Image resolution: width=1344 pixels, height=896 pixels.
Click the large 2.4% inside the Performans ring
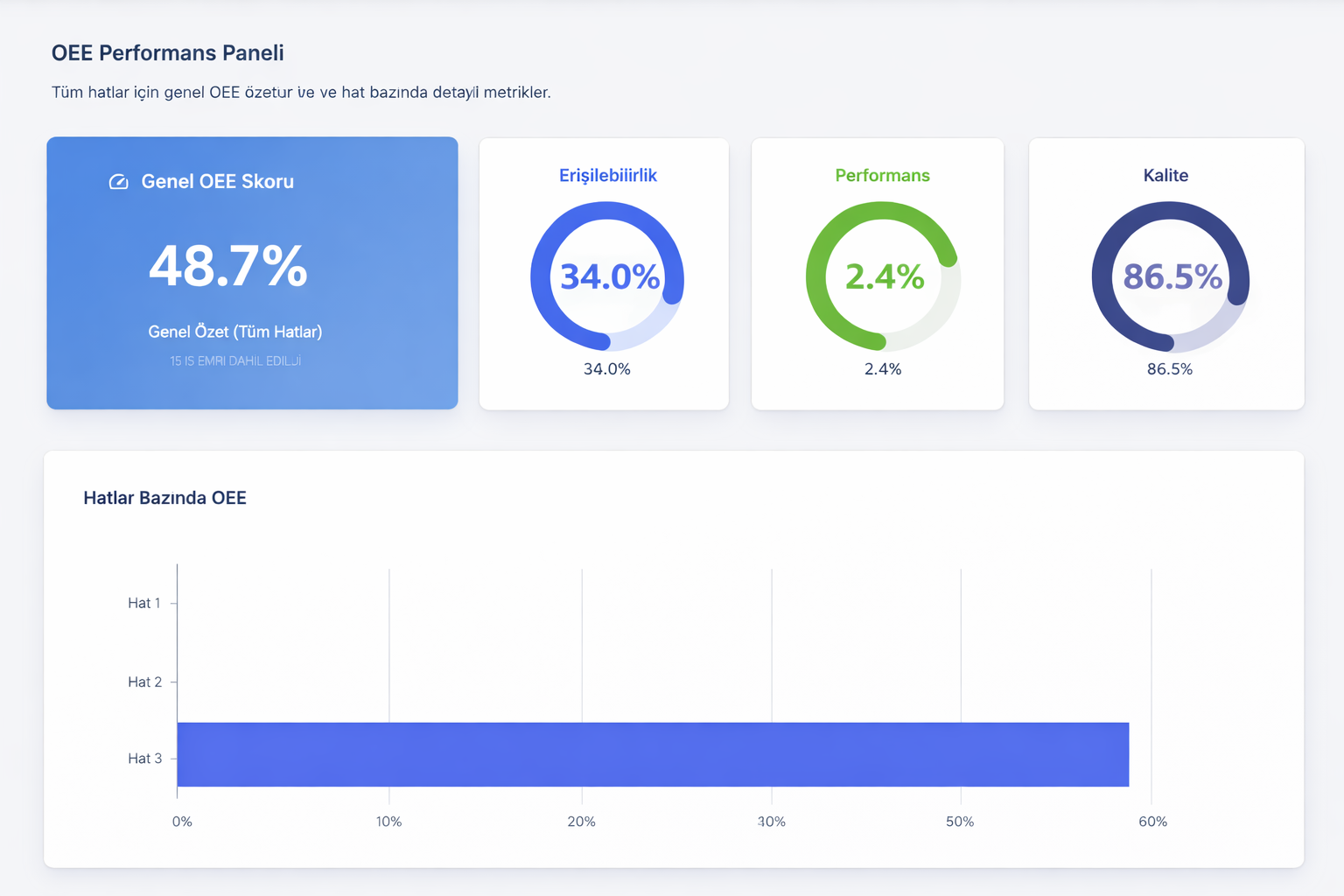[x=884, y=276]
